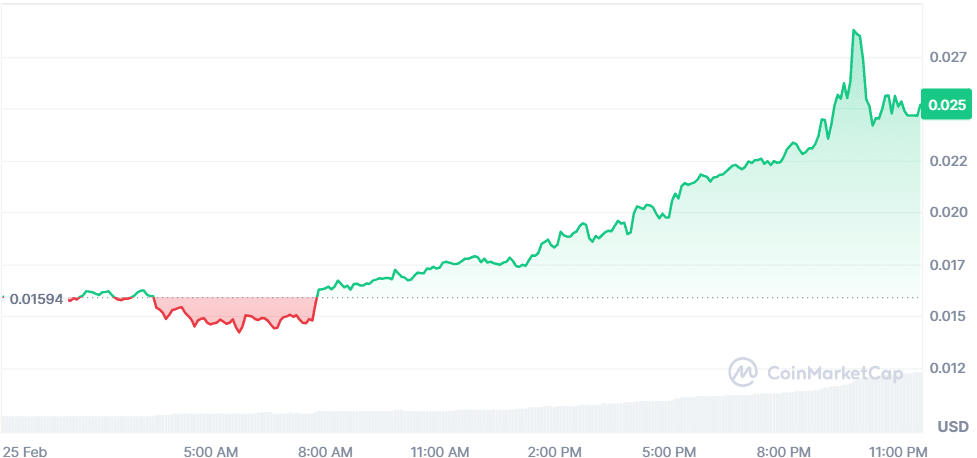Select the 8:00 AM time marker
The height and width of the screenshot is (458, 977).
[x=326, y=451]
